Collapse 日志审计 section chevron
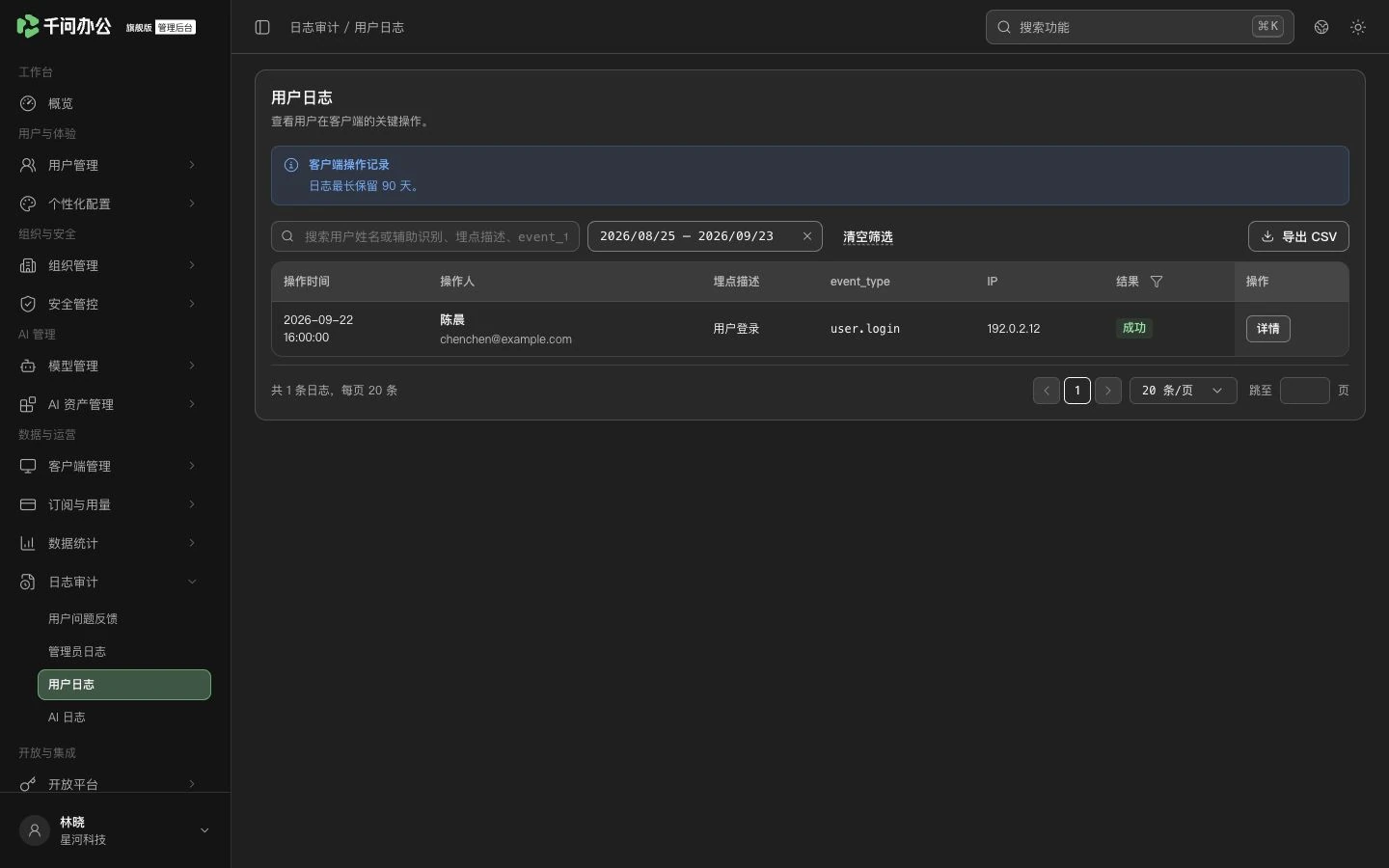Viewport: 1389px width, 868px height. [x=192, y=582]
